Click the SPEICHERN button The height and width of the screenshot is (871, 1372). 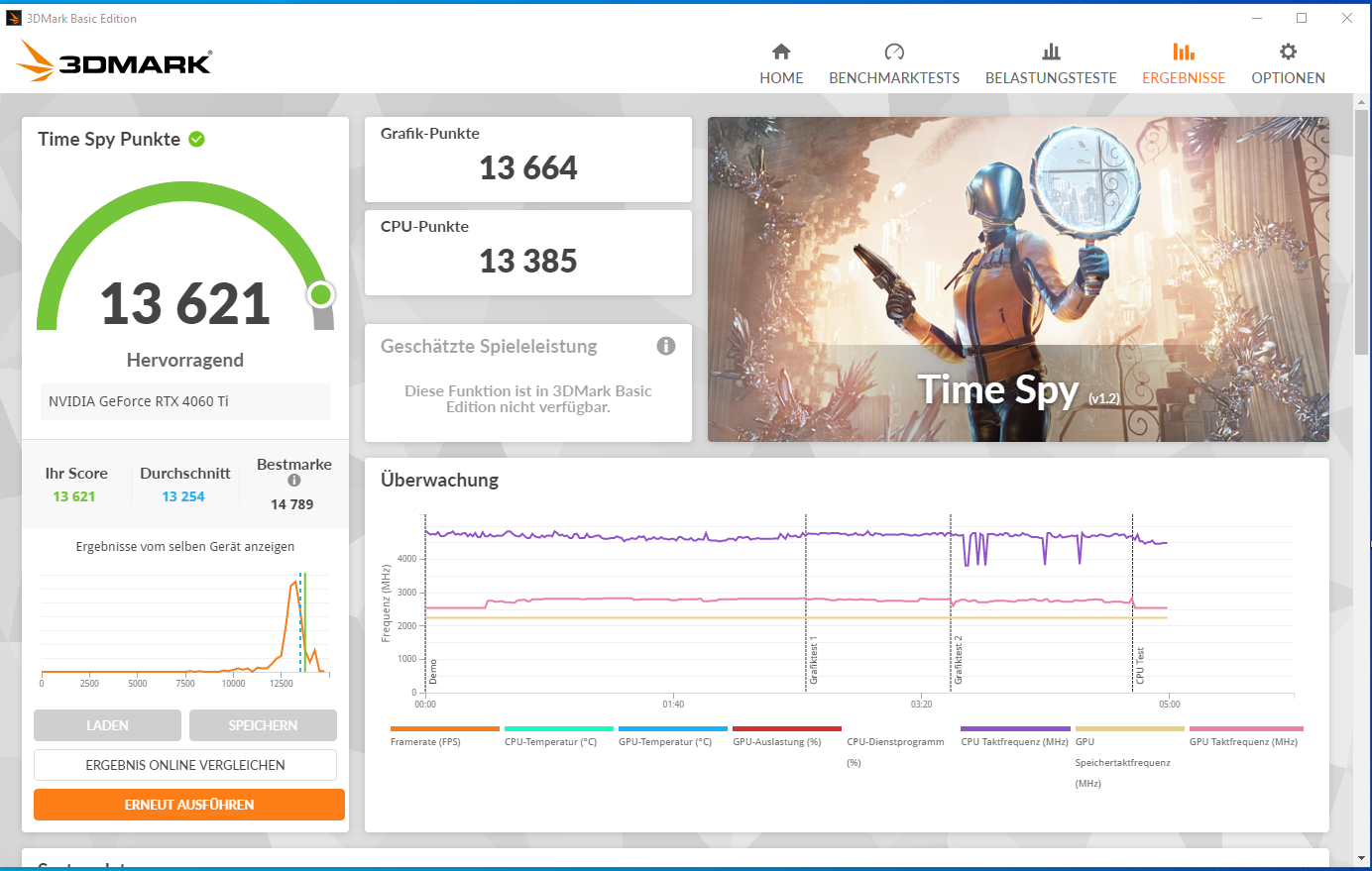[263, 725]
